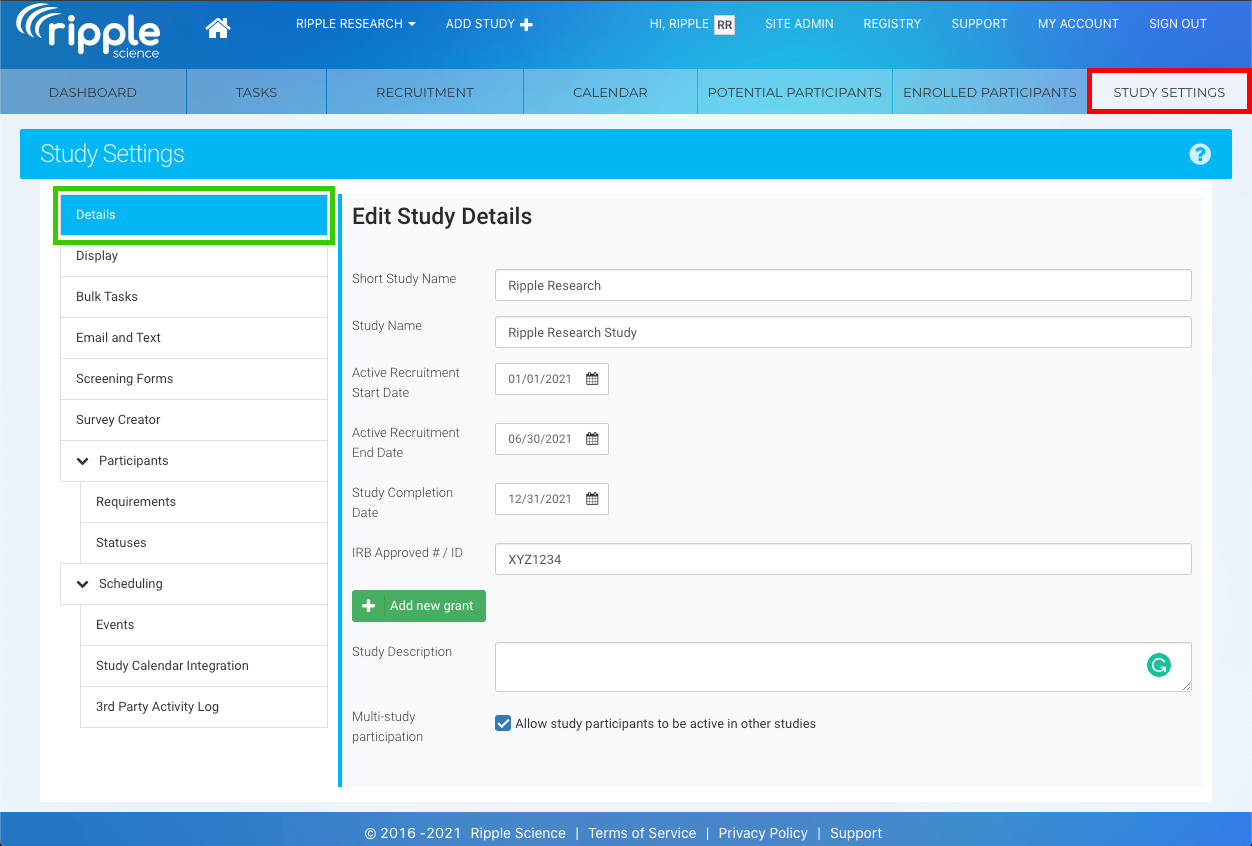Uncheck allow multi-study participation checkbox

pos(503,723)
